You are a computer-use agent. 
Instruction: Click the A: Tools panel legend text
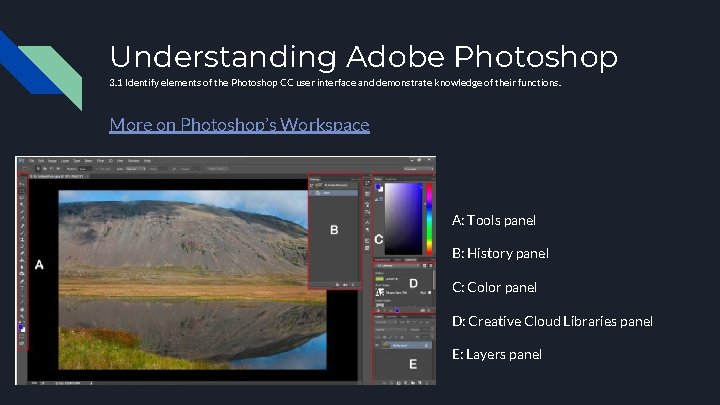pyautogui.click(x=494, y=220)
